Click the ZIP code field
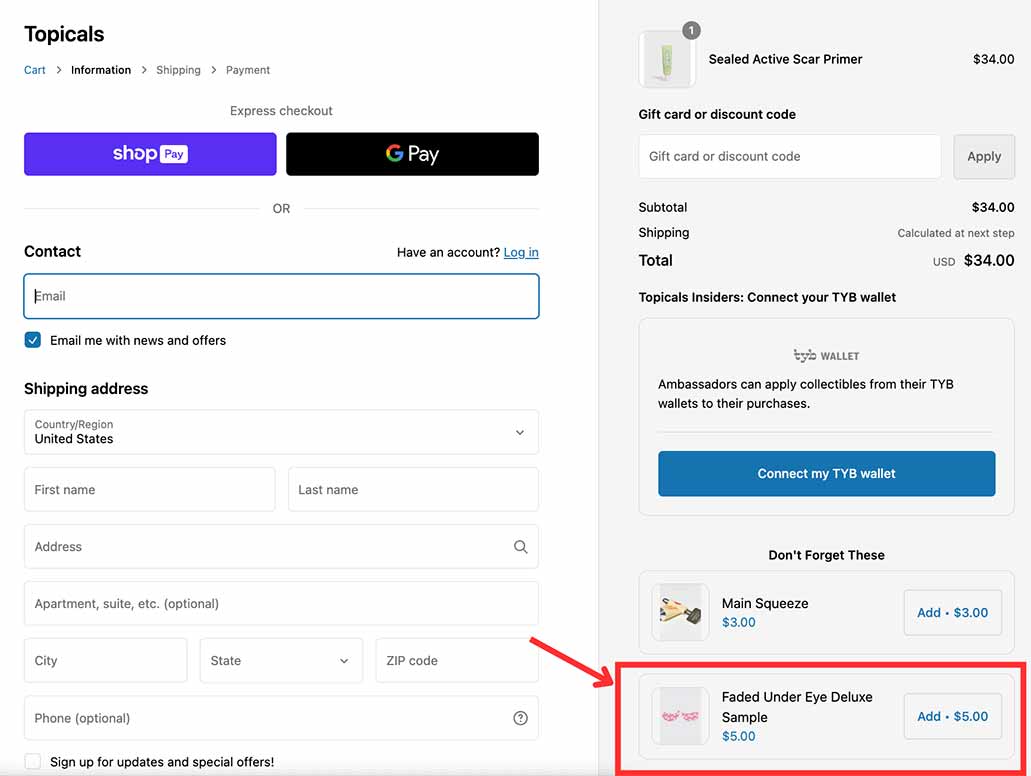This screenshot has height=776, width=1031. [x=457, y=660]
